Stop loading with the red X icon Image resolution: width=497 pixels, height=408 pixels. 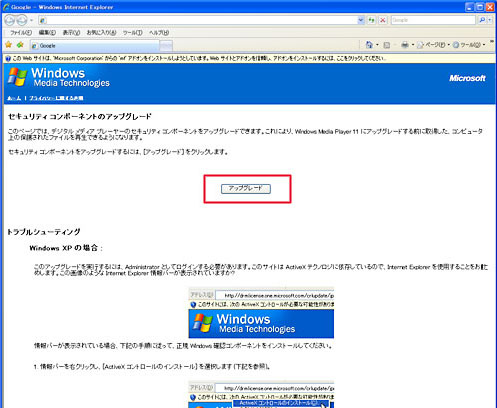click(383, 20)
